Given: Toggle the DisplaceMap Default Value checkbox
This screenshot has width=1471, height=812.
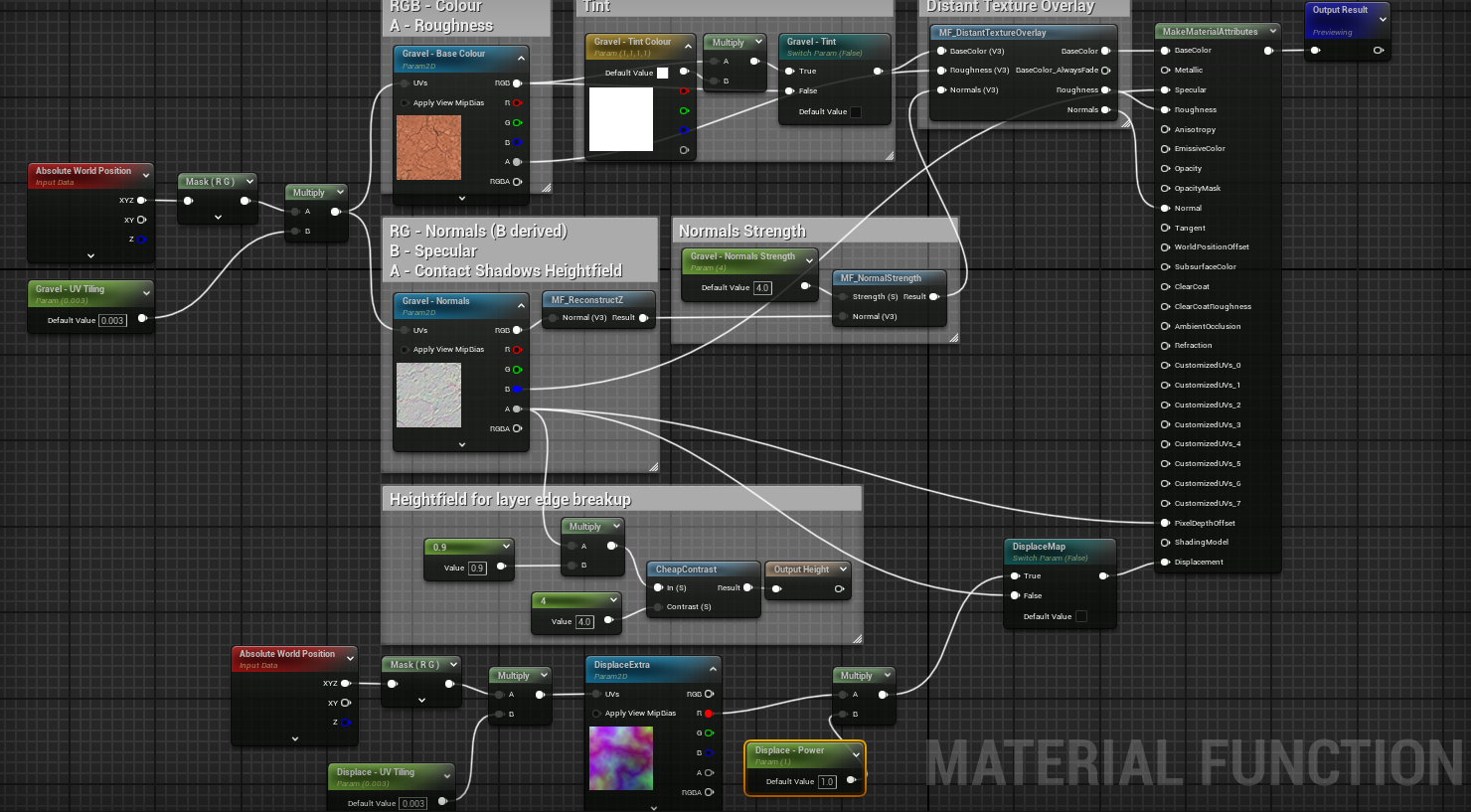Looking at the screenshot, I should tap(1081, 617).
